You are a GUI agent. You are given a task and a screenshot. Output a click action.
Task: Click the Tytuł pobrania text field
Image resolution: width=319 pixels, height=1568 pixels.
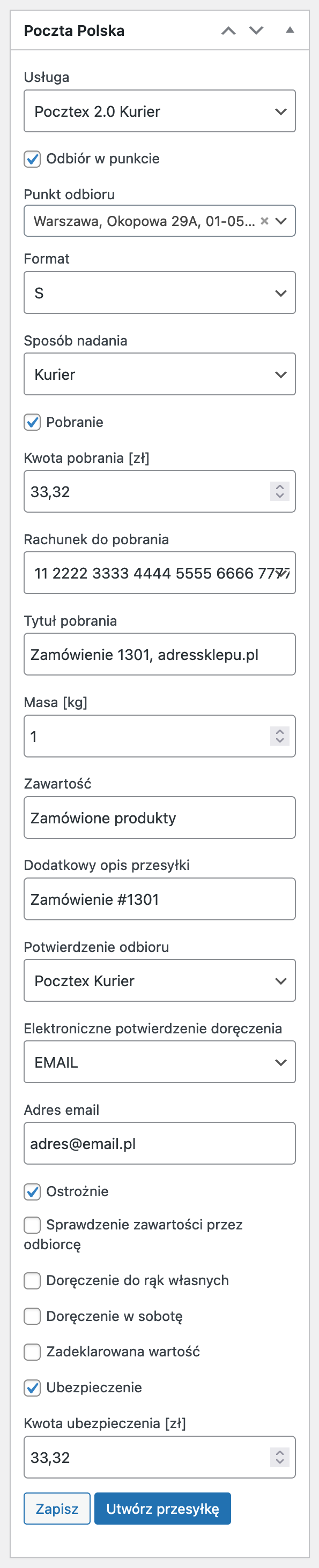[160, 654]
